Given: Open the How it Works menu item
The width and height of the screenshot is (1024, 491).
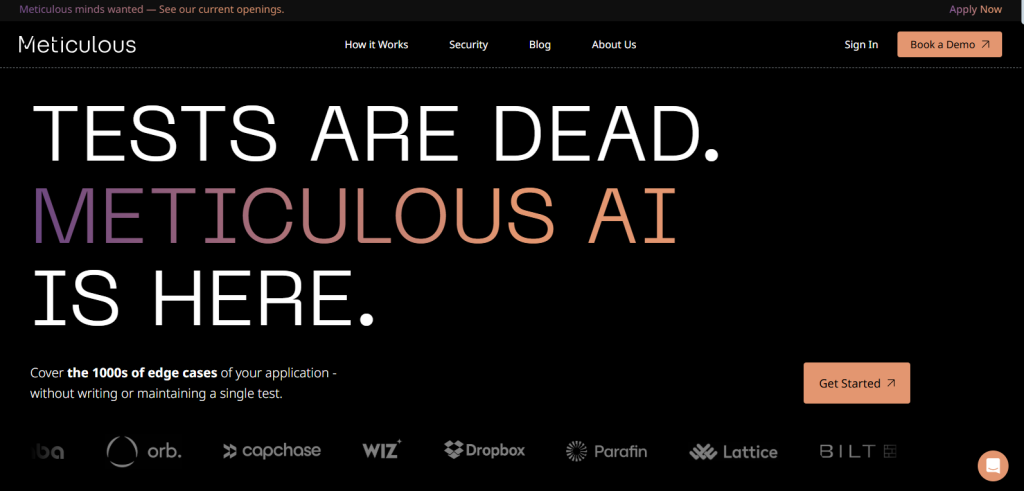Looking at the screenshot, I should click(376, 44).
